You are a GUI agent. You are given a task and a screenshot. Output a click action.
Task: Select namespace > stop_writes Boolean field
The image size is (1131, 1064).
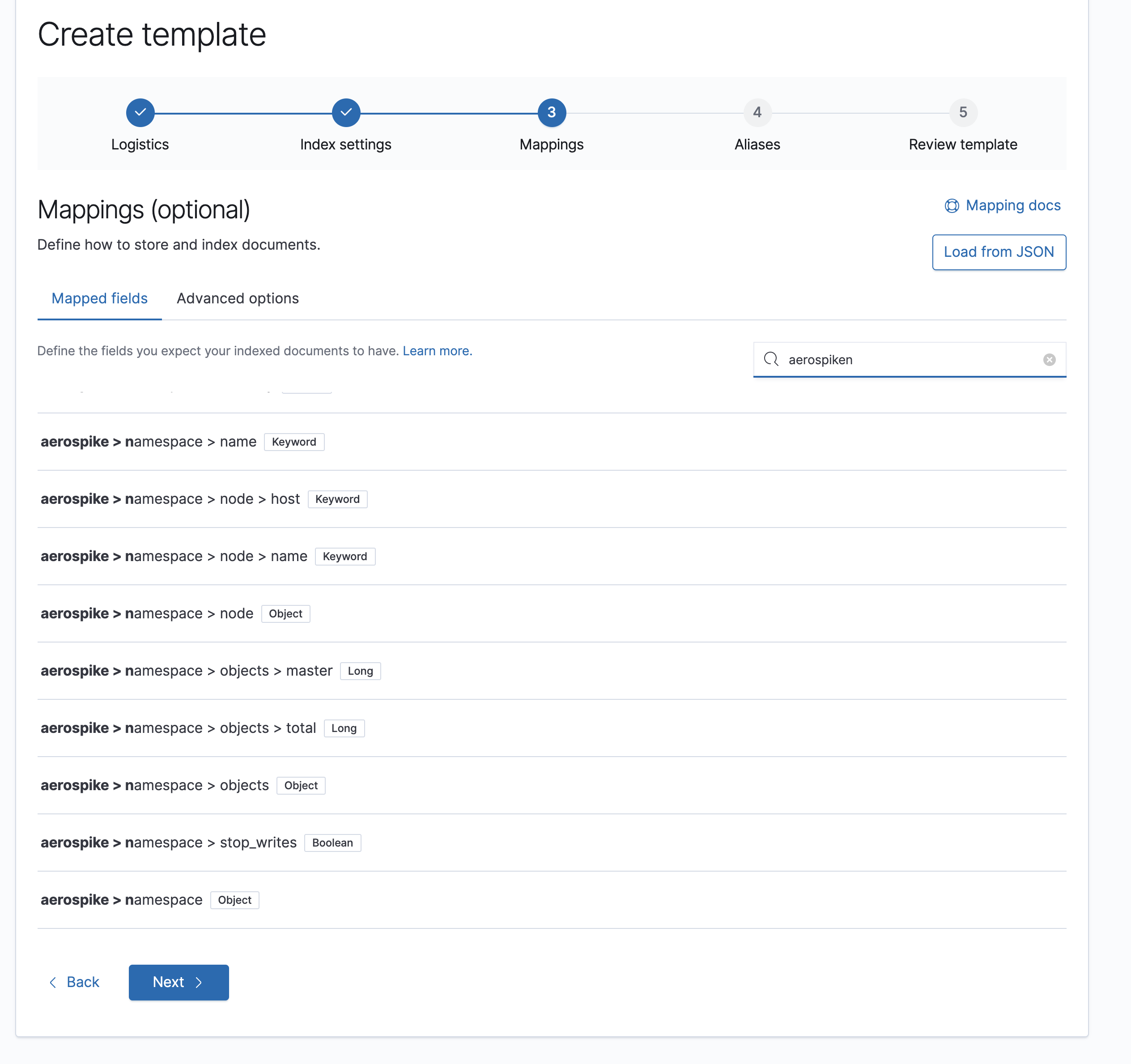[168, 843]
